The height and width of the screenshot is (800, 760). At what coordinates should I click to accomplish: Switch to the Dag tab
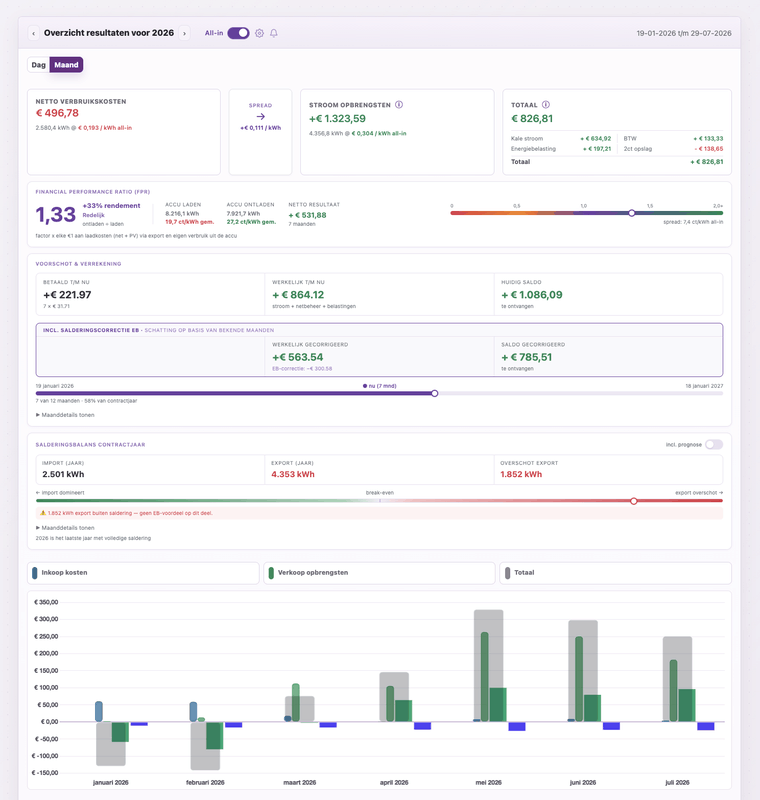click(x=39, y=65)
